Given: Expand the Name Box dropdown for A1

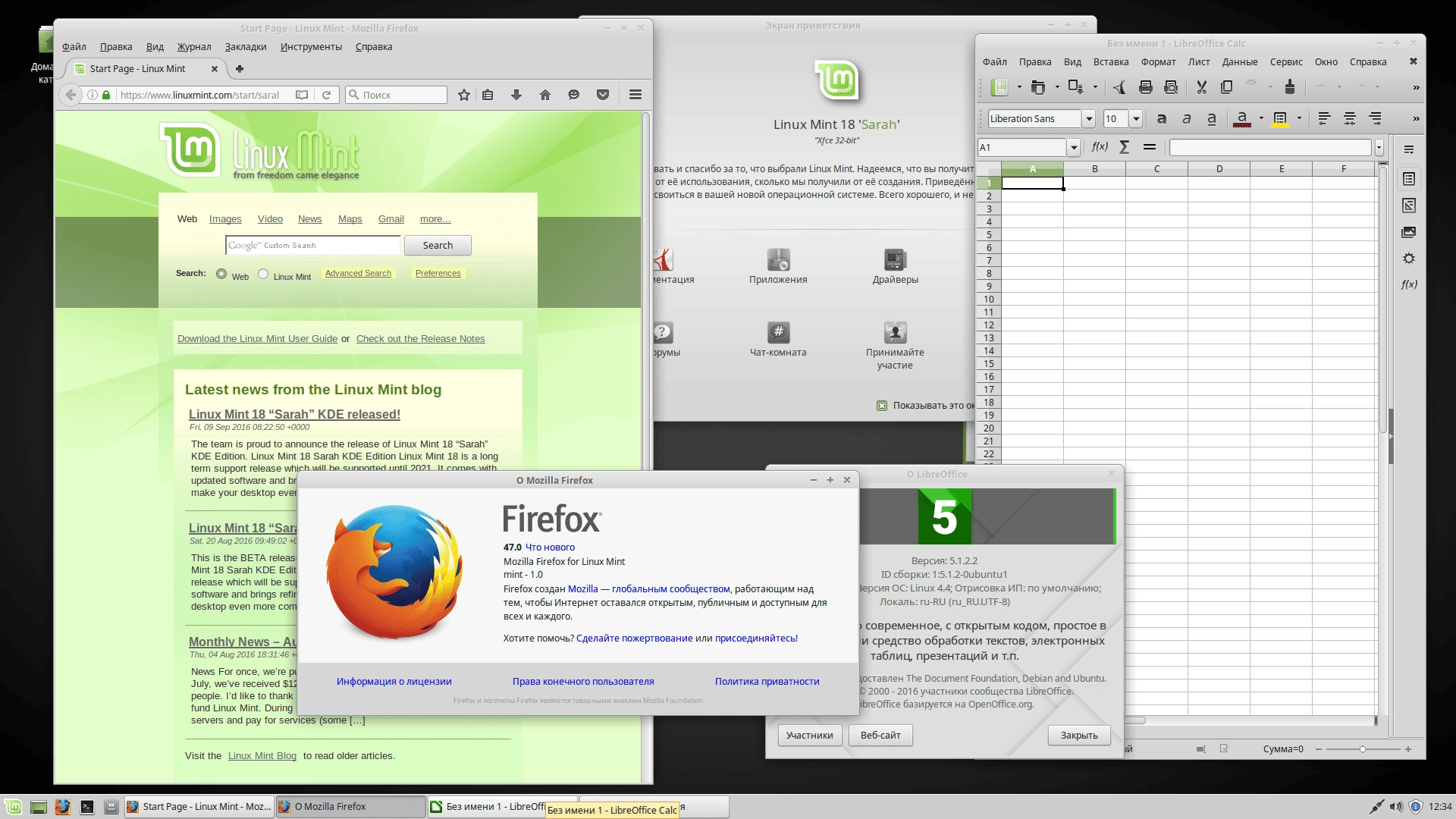Looking at the screenshot, I should [x=1074, y=148].
